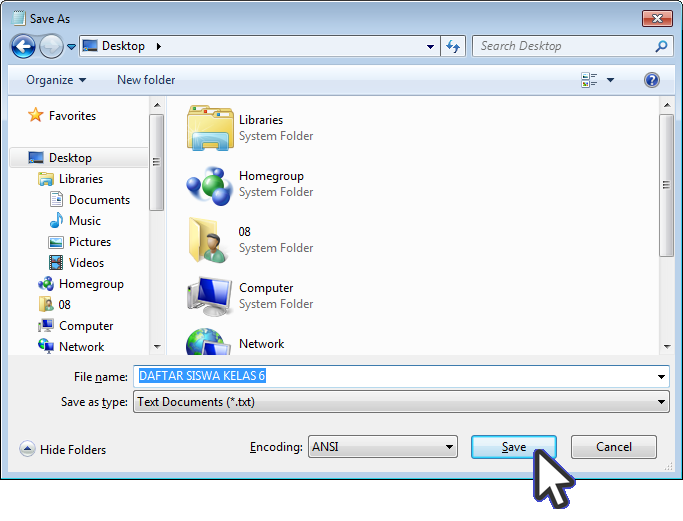This screenshot has width=683, height=521.
Task: Click the greyed Forward arrow button
Action: [x=51, y=46]
